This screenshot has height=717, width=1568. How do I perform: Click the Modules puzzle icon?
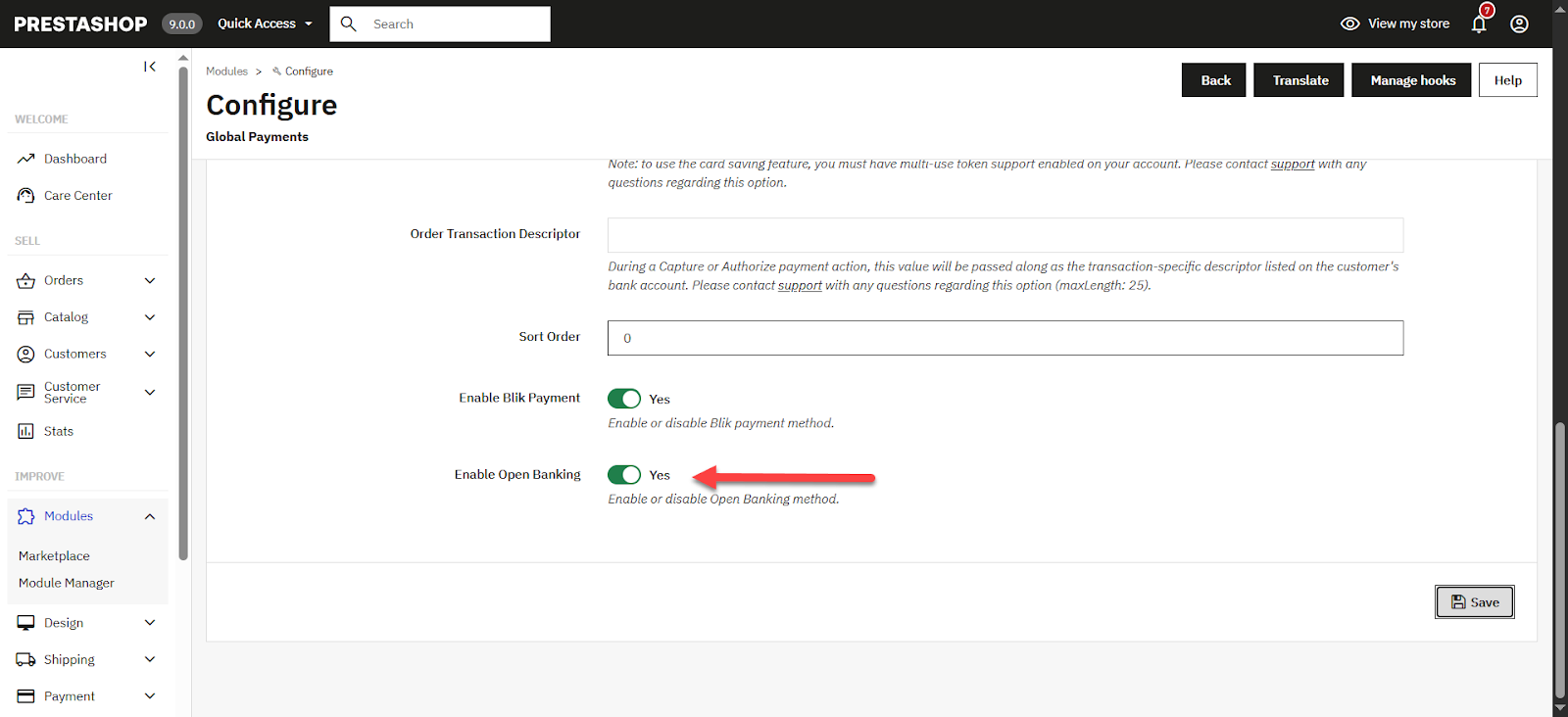point(26,516)
